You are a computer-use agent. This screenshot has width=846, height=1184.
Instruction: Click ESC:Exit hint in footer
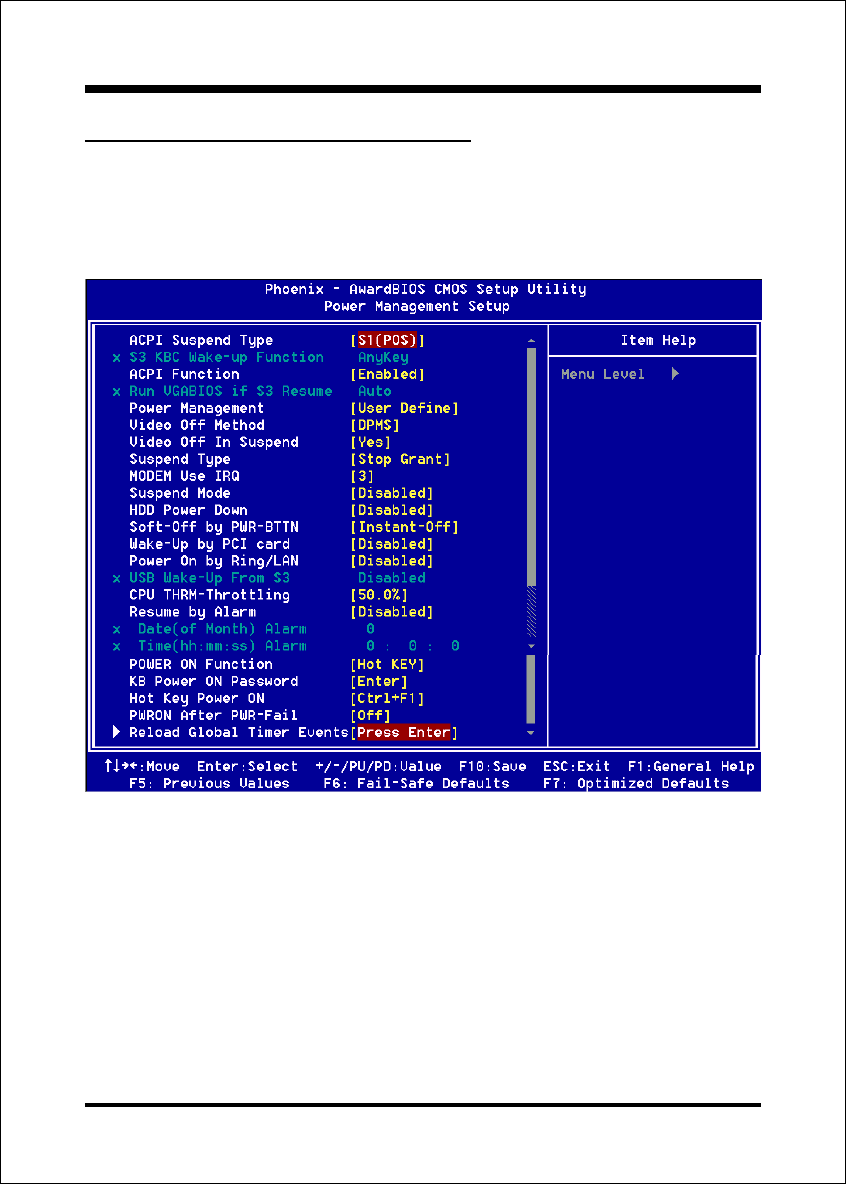pyautogui.click(x=576, y=766)
